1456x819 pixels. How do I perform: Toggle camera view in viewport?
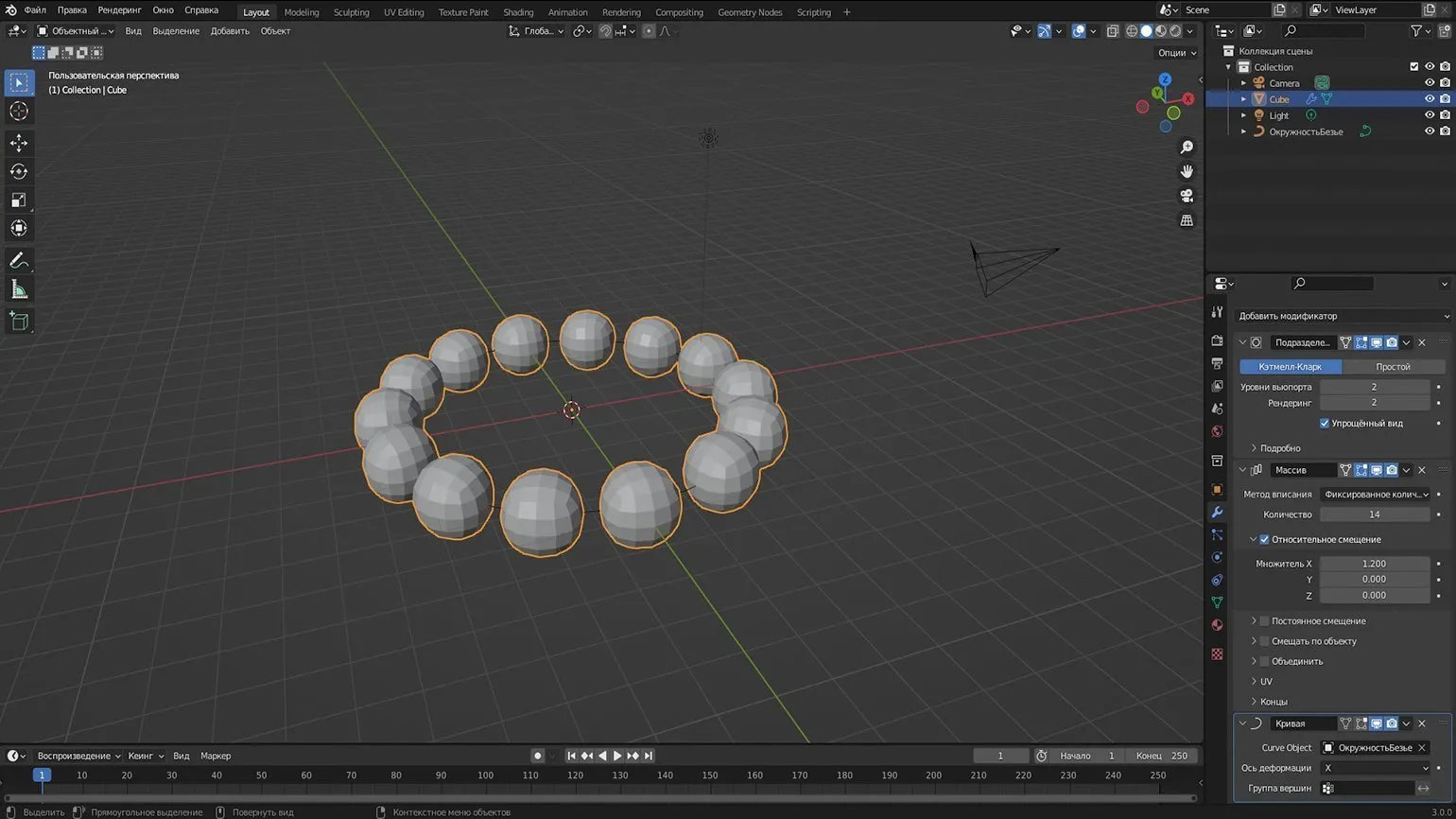[x=1187, y=196]
